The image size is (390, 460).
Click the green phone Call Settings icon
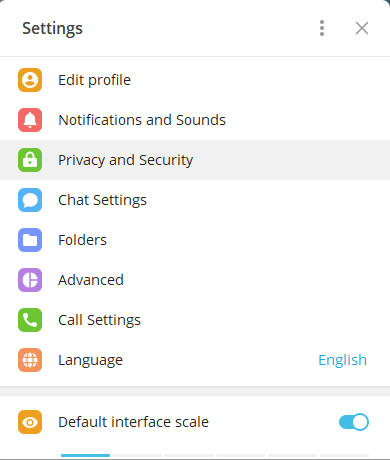(x=30, y=320)
